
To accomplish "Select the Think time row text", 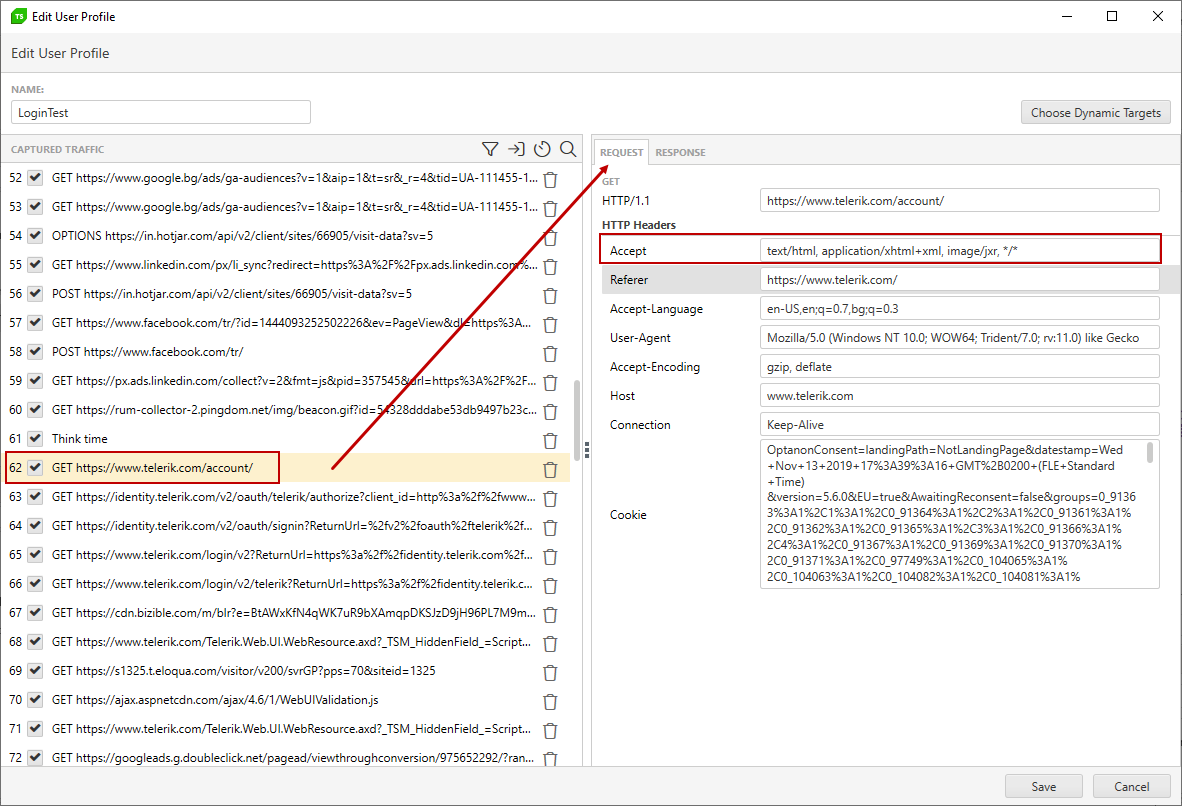I will [x=79, y=438].
